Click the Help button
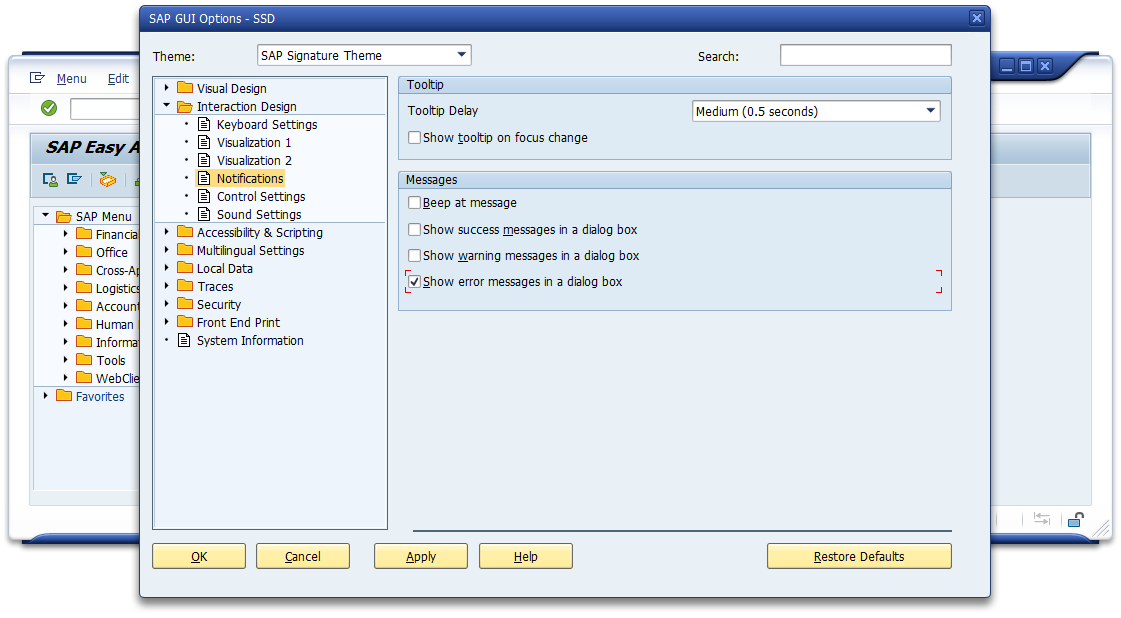Image resolution: width=1121 pixels, height=618 pixels. (x=525, y=556)
